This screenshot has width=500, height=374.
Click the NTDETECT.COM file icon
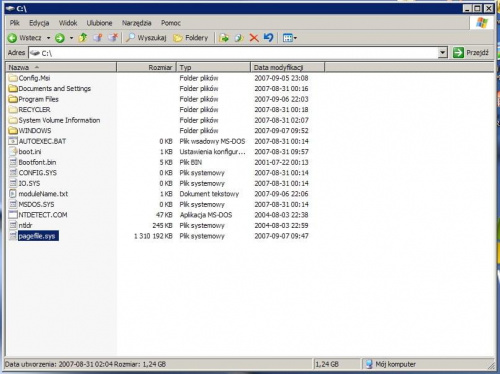tap(13, 215)
